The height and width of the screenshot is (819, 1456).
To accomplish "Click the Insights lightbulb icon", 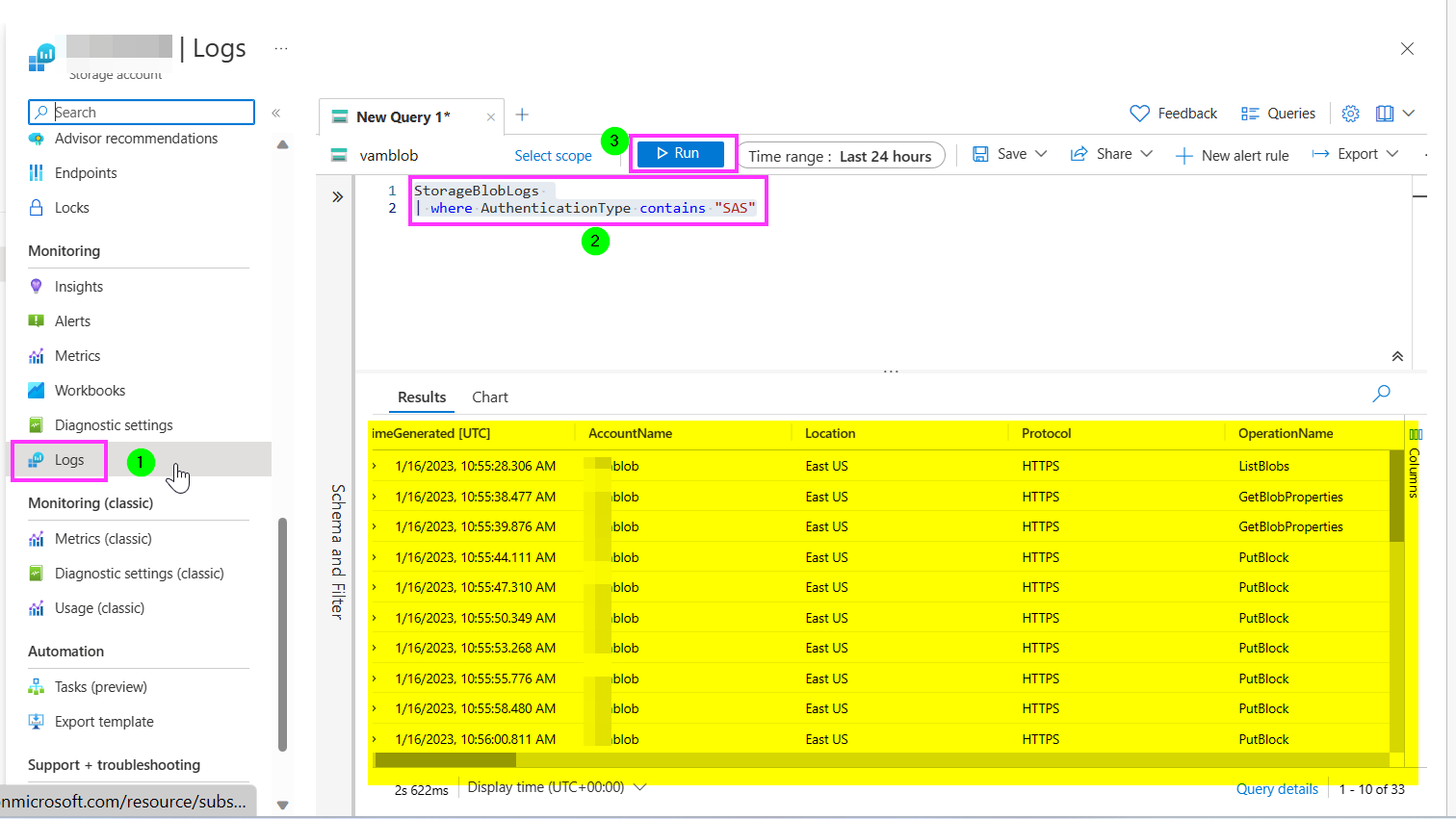I will pos(37,287).
